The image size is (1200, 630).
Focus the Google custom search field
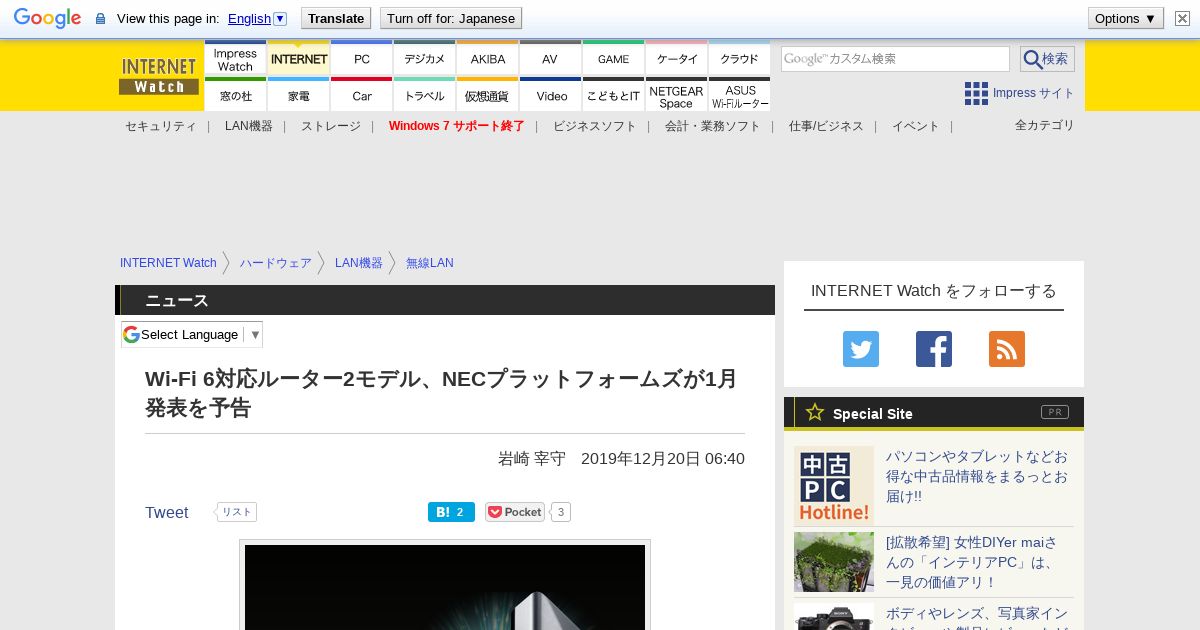tap(895, 59)
